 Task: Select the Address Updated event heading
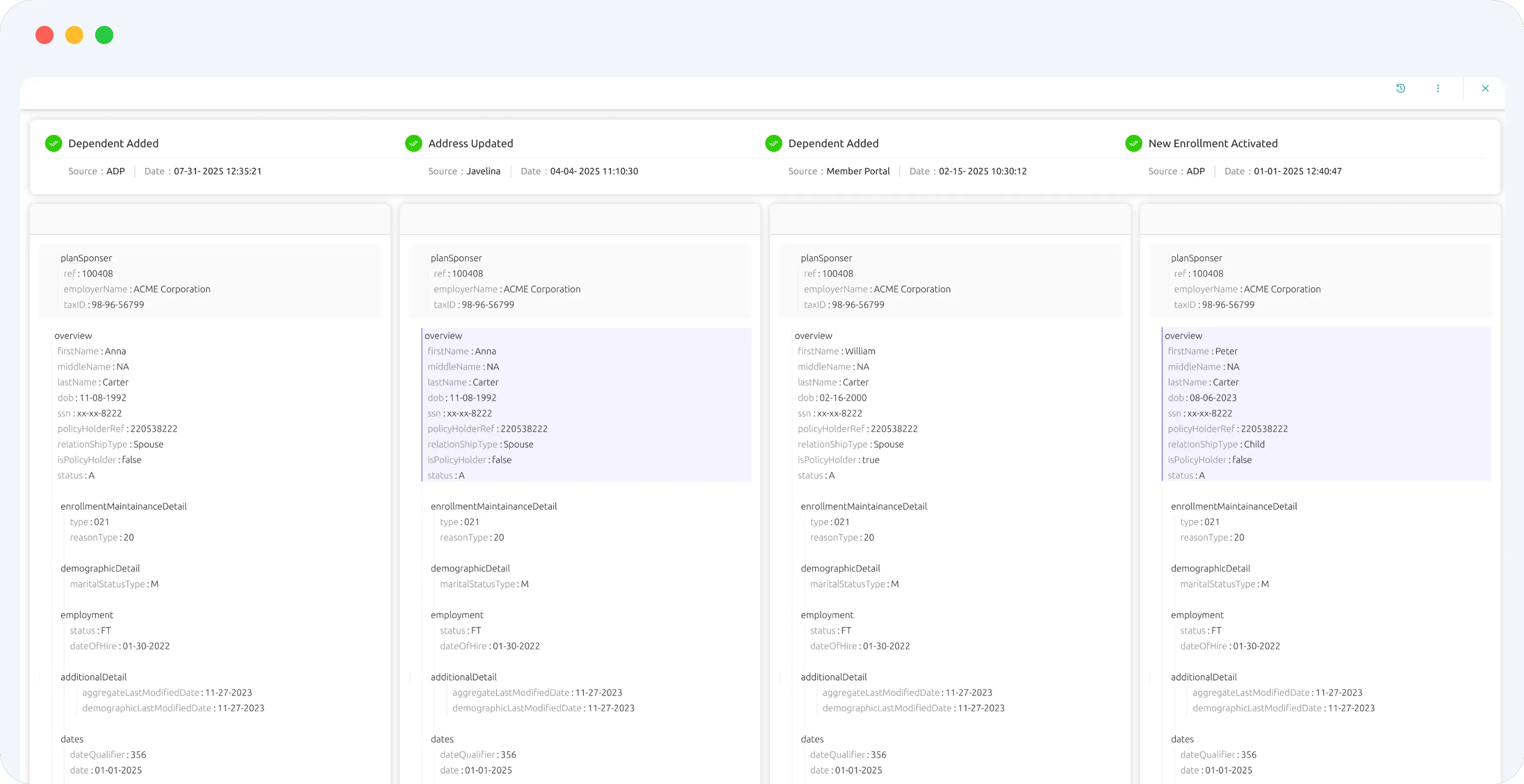(x=470, y=143)
